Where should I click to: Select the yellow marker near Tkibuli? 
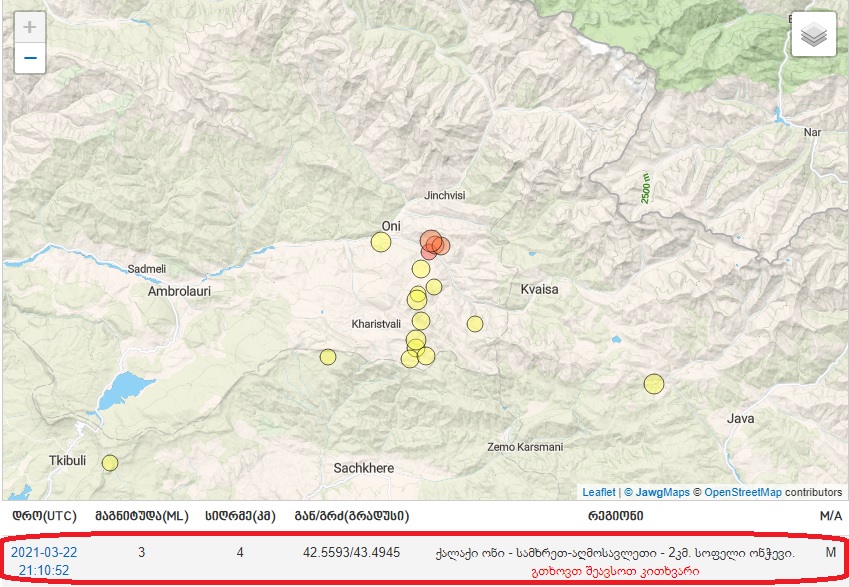click(110, 462)
